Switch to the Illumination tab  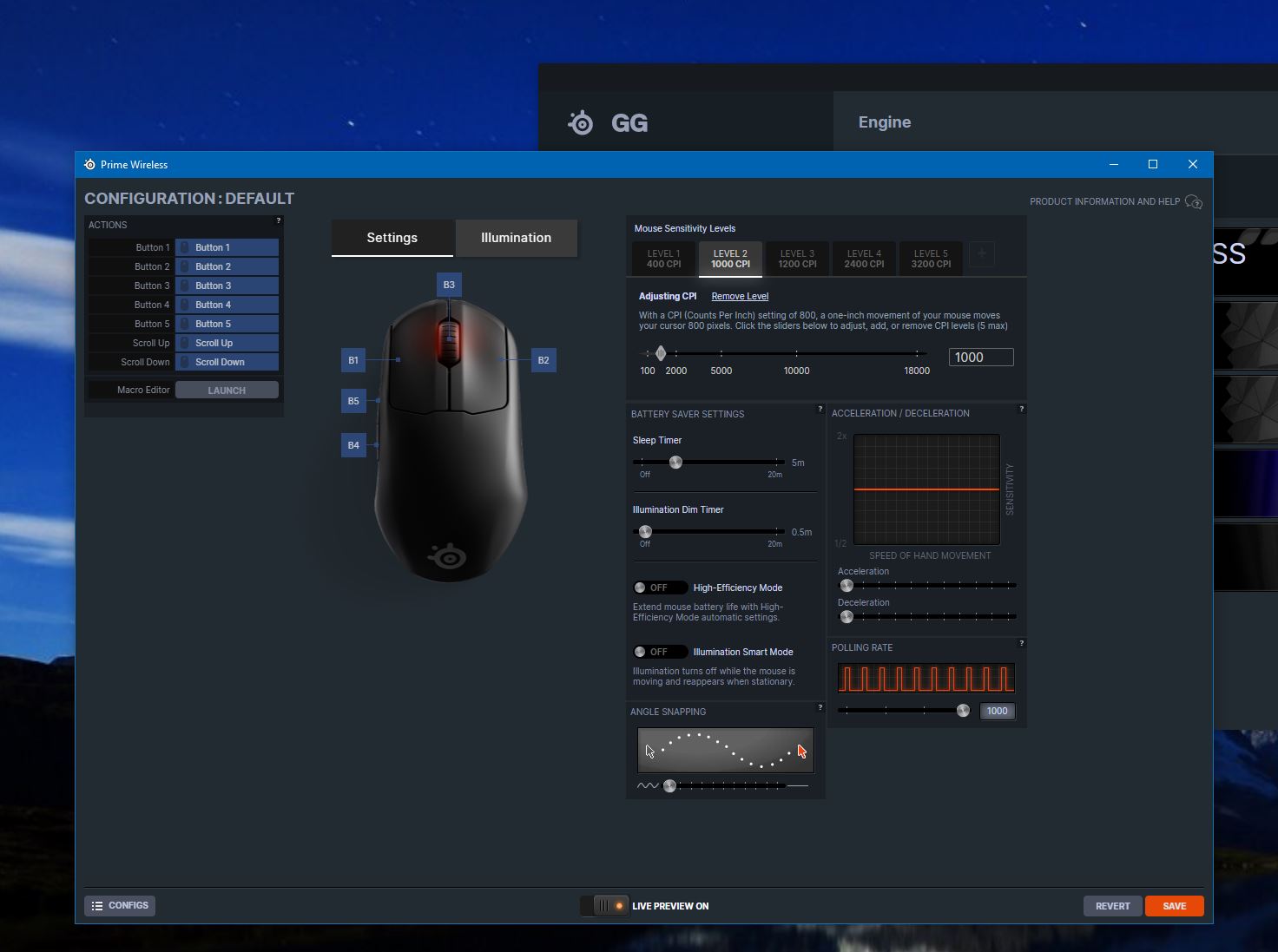point(516,238)
